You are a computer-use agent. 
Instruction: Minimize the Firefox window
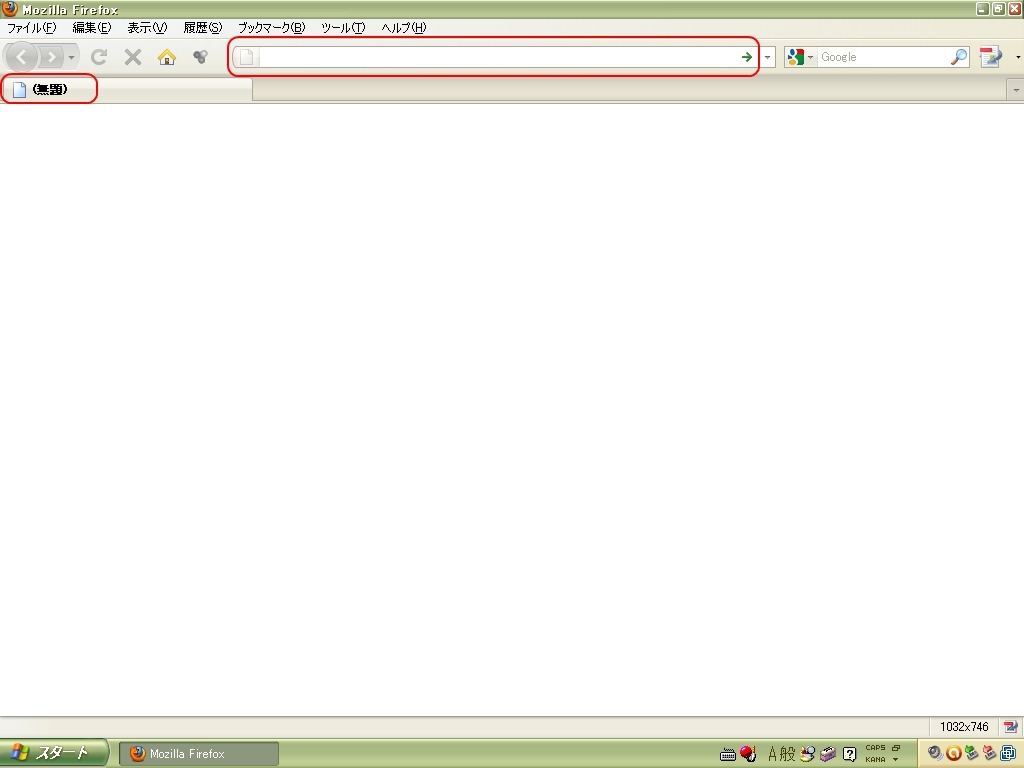click(983, 8)
